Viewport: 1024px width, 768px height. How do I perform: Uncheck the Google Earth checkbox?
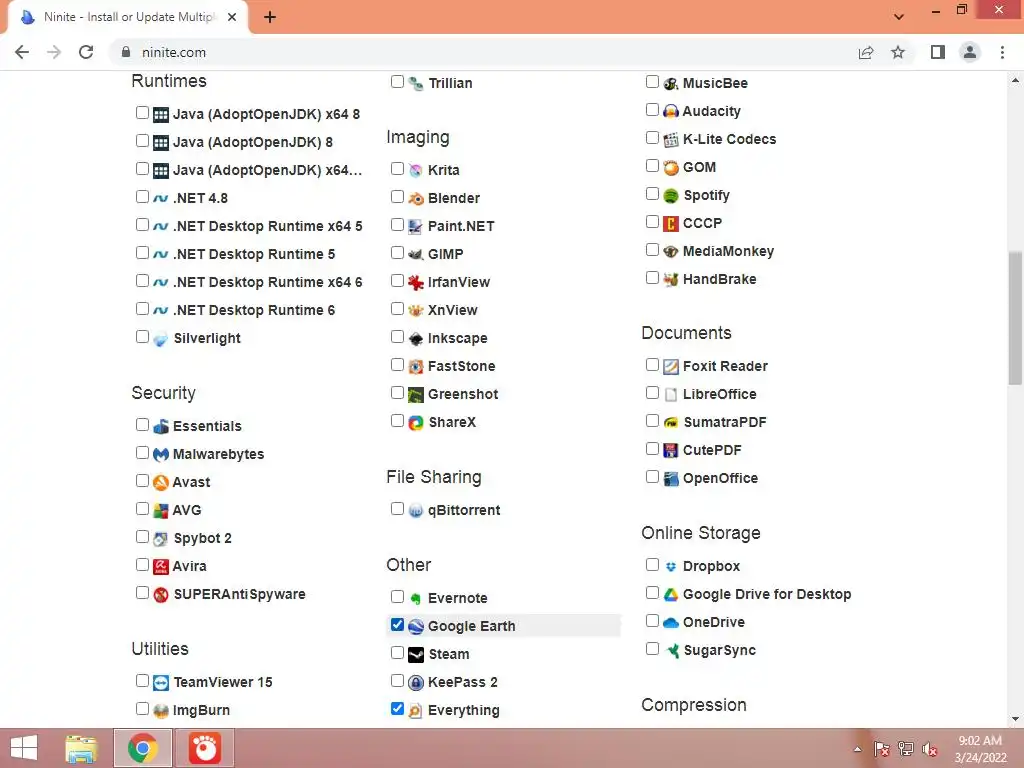click(x=397, y=625)
